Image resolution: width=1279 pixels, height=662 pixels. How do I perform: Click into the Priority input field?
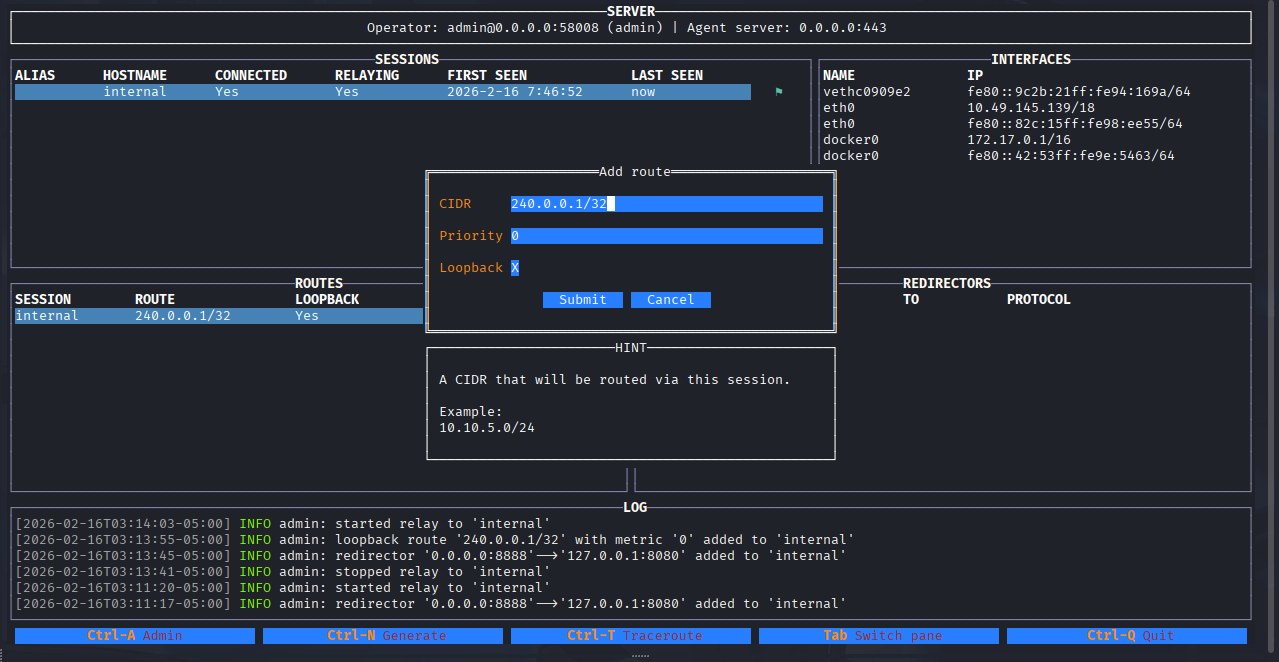666,236
